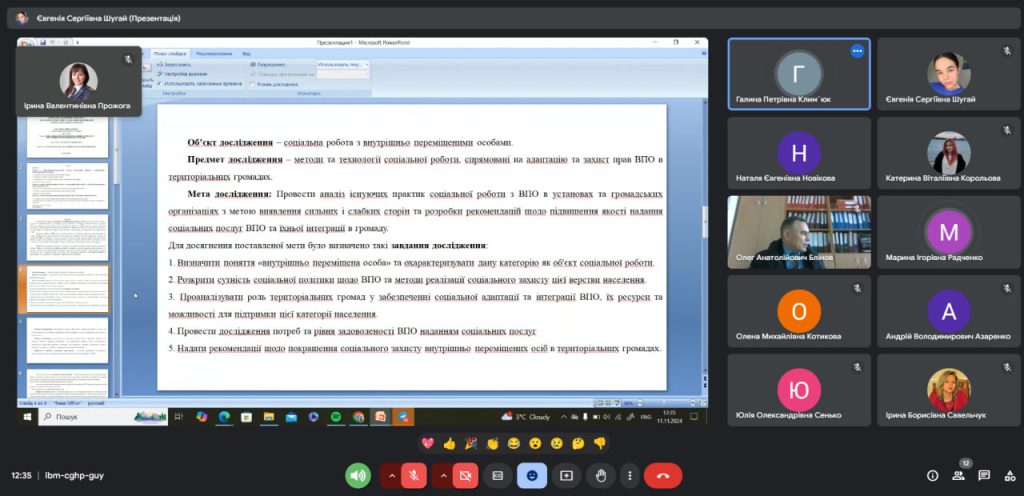The image size is (1024, 496).
Task: Toggle the Режим докладчика checkbox
Action: 252,84
